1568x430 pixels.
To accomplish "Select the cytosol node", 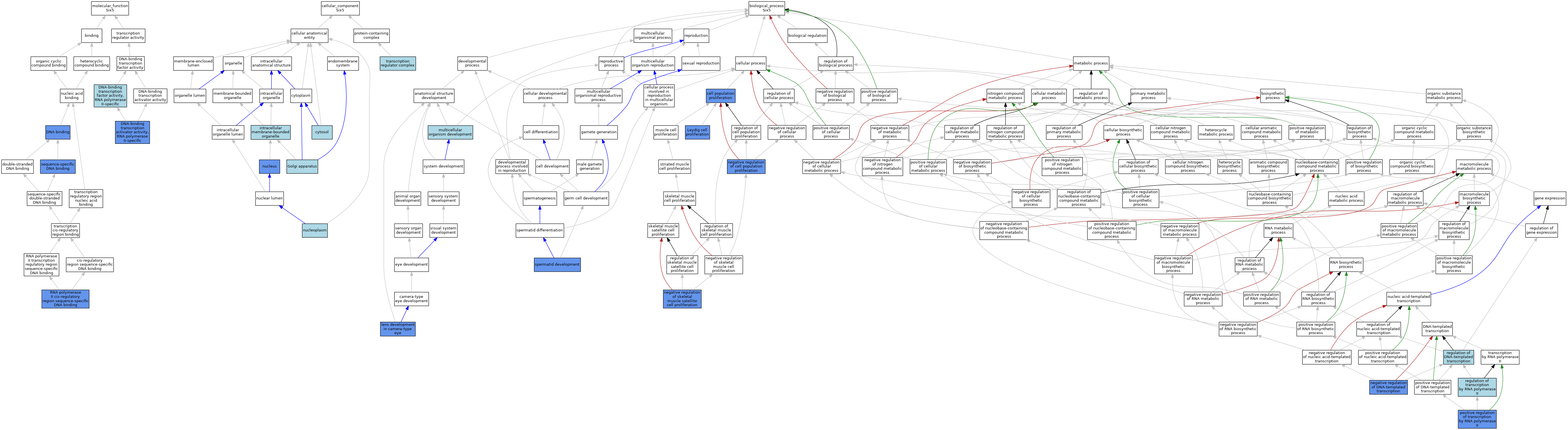I will click(x=322, y=132).
